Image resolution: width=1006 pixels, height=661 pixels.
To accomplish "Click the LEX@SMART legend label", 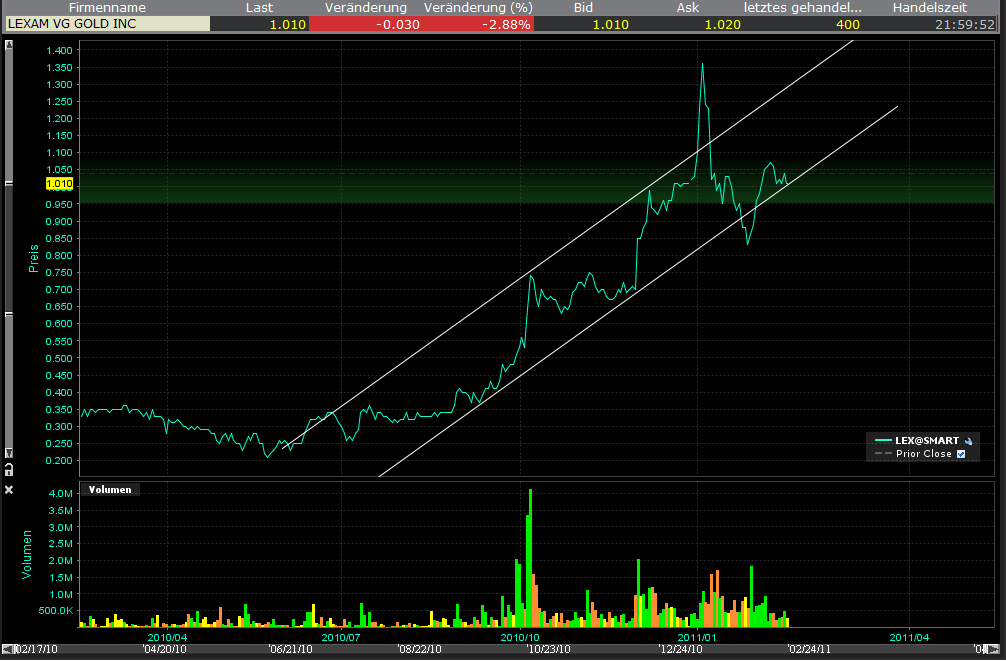I will [927, 441].
